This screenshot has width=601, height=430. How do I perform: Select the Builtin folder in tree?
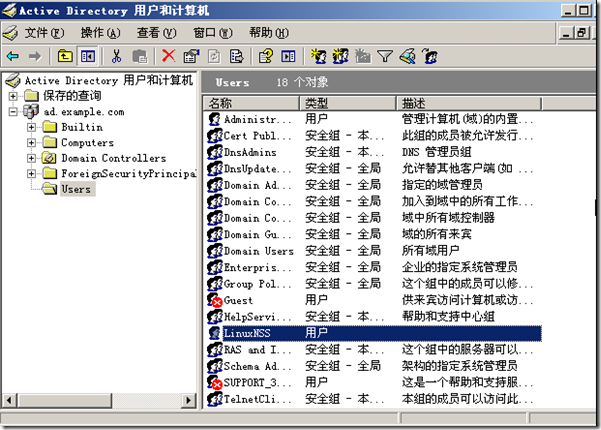(x=82, y=127)
